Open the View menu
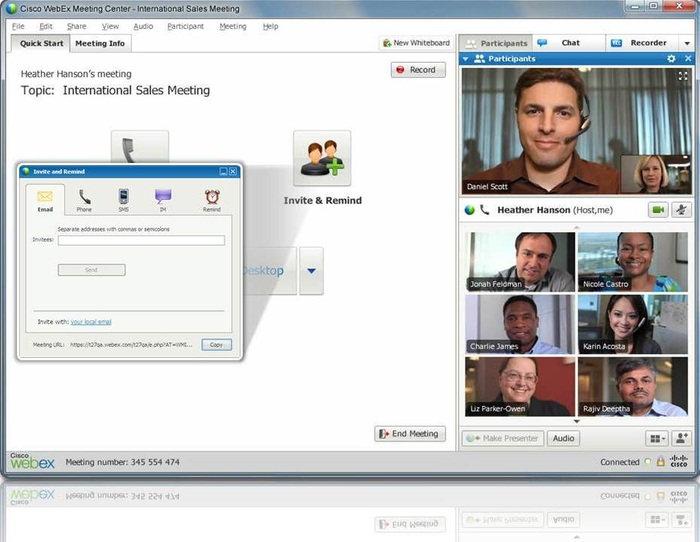 [110, 26]
